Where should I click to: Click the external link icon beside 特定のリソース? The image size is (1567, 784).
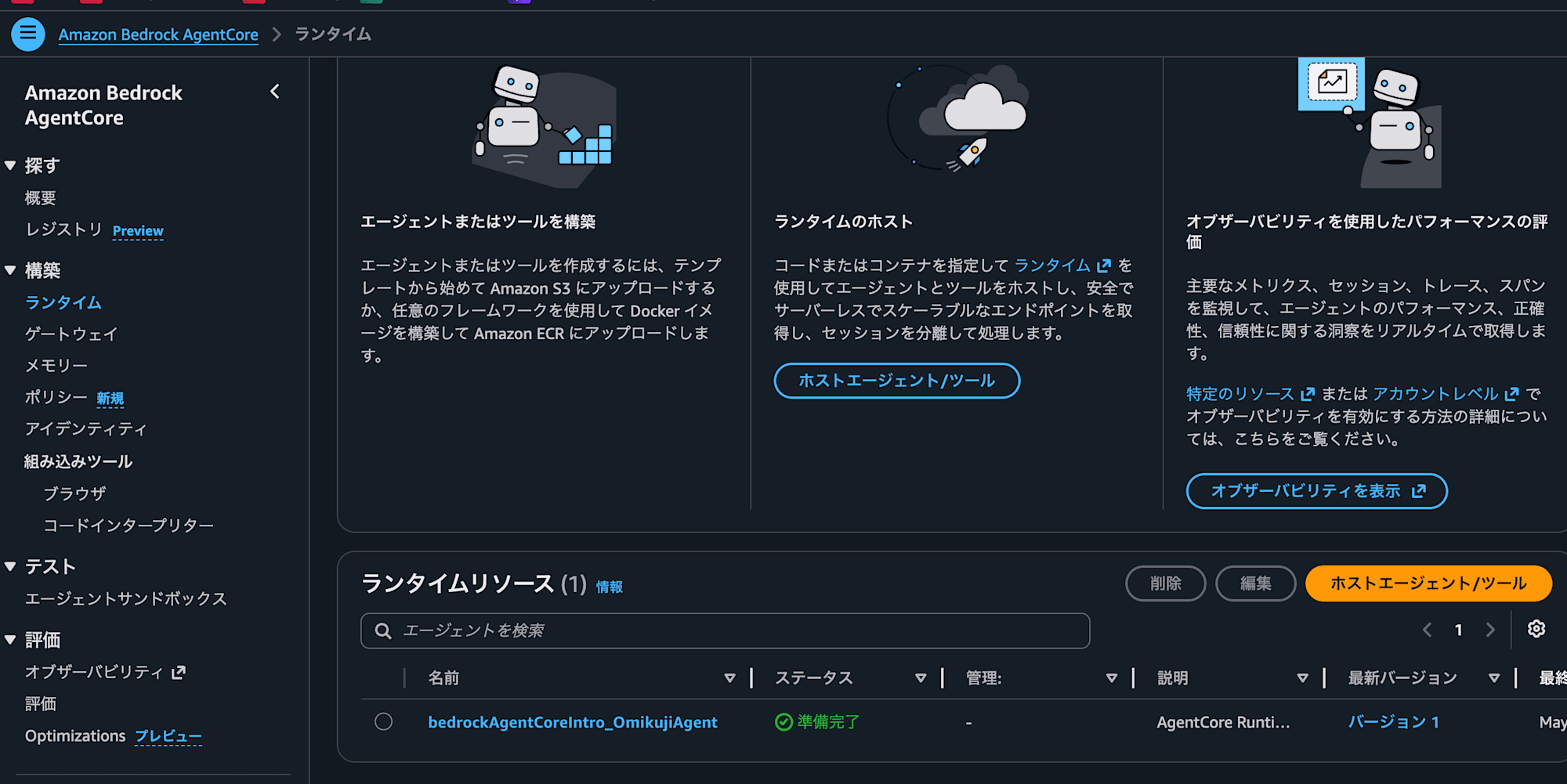click(x=1308, y=394)
